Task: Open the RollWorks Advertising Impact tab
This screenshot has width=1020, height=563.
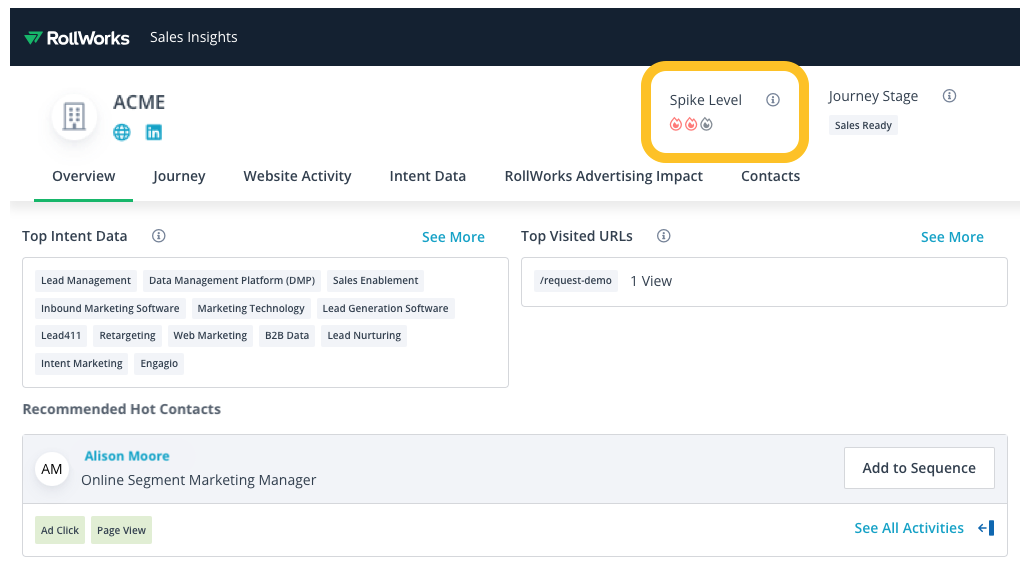Action: click(x=604, y=176)
